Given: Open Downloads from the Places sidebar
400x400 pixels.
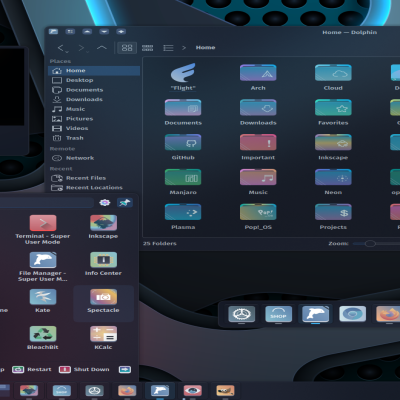Looking at the screenshot, I should click(94, 99).
